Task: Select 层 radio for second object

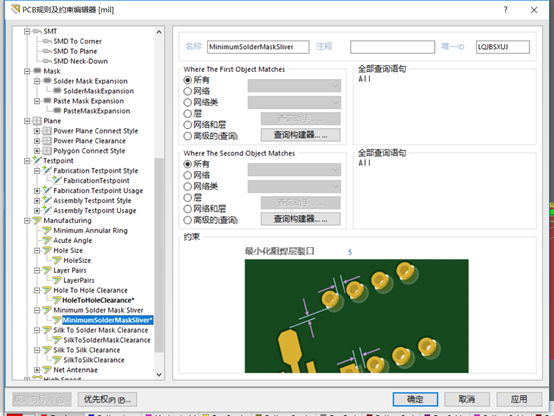Action: point(188,198)
